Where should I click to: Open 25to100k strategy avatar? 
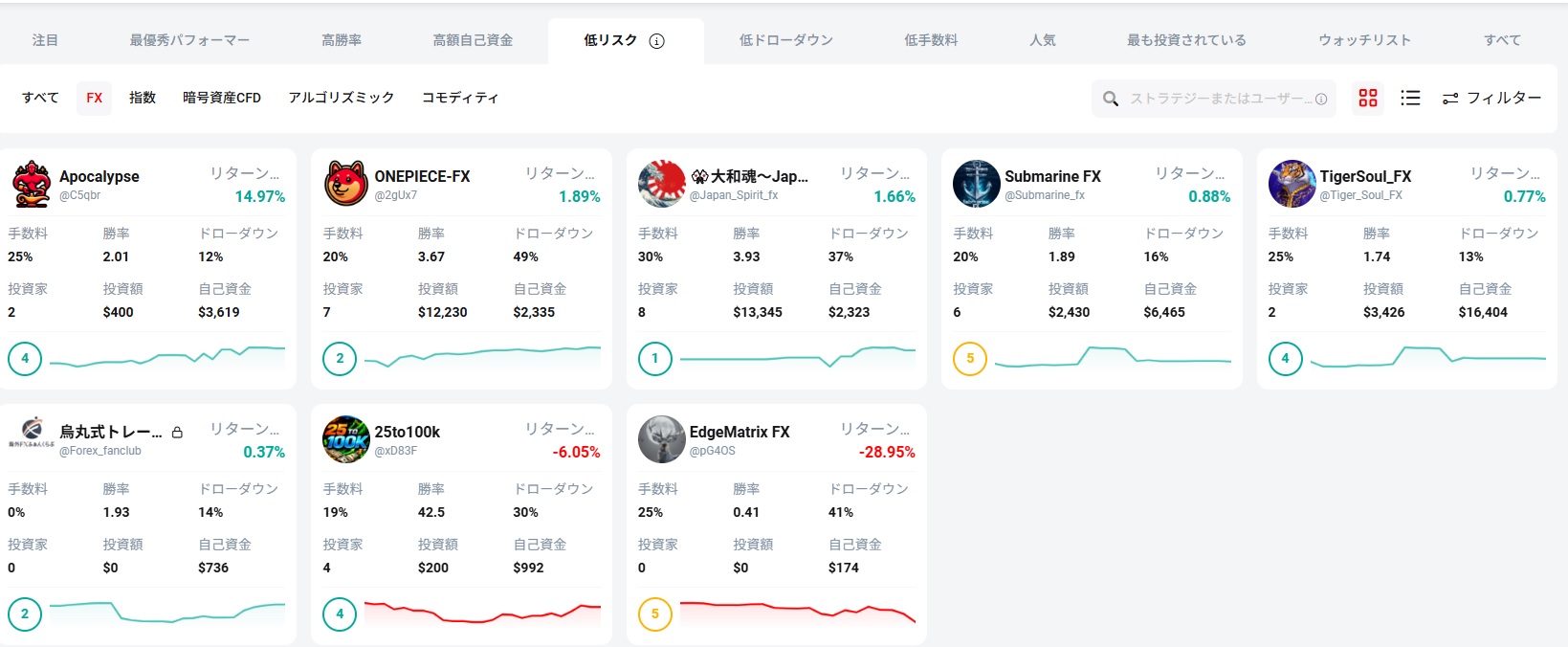(x=346, y=439)
